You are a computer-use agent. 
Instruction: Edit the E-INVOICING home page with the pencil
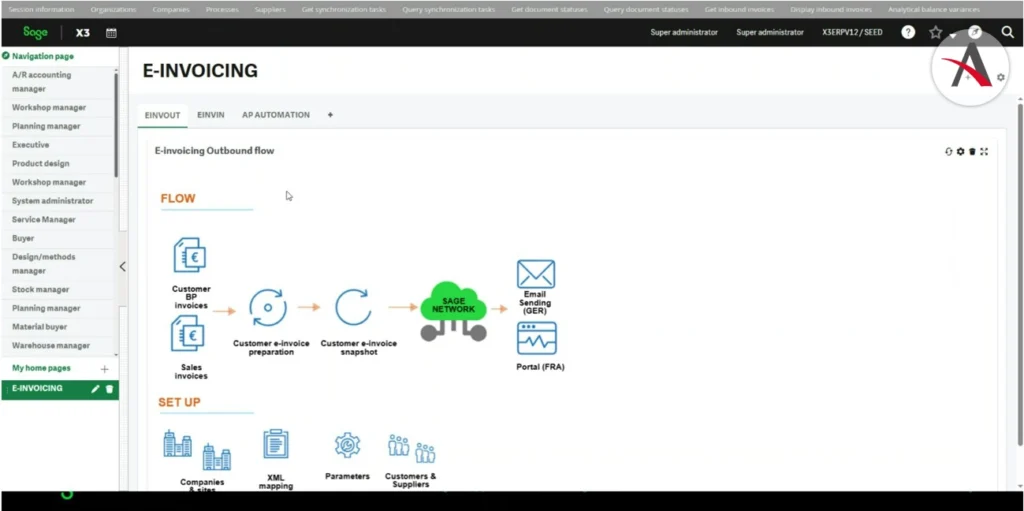click(x=95, y=389)
